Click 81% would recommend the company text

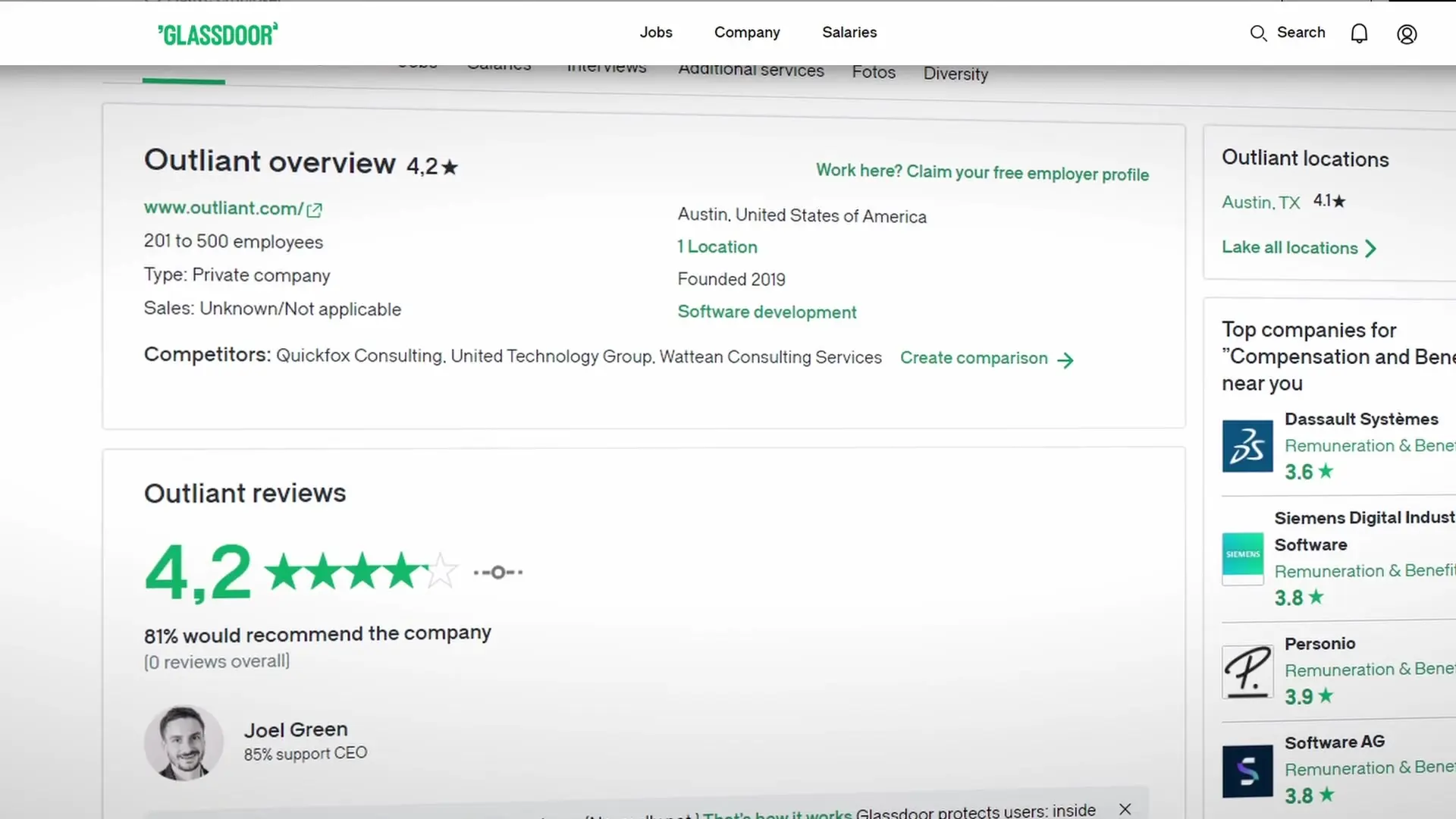click(x=318, y=634)
